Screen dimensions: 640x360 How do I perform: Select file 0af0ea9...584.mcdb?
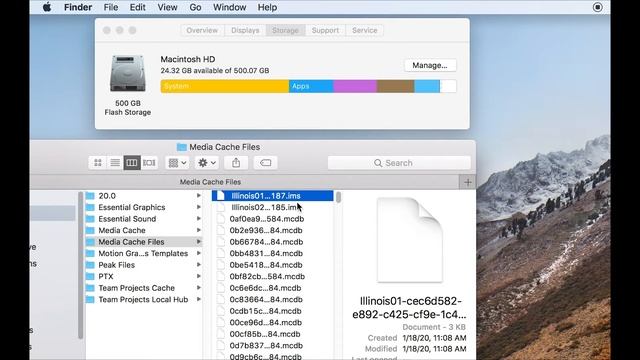273,219
